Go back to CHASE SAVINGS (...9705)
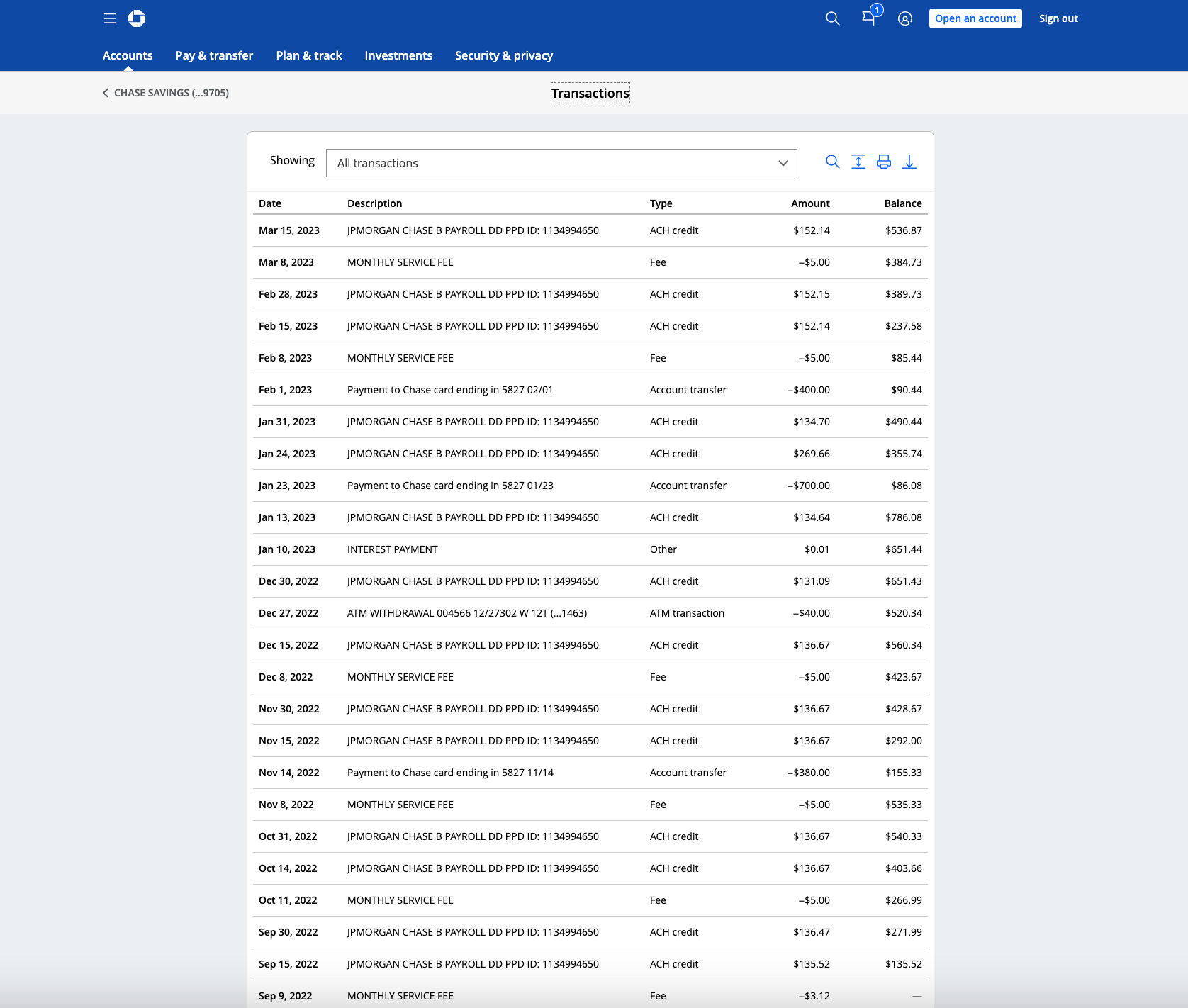The width and height of the screenshot is (1188, 1008). (x=166, y=93)
